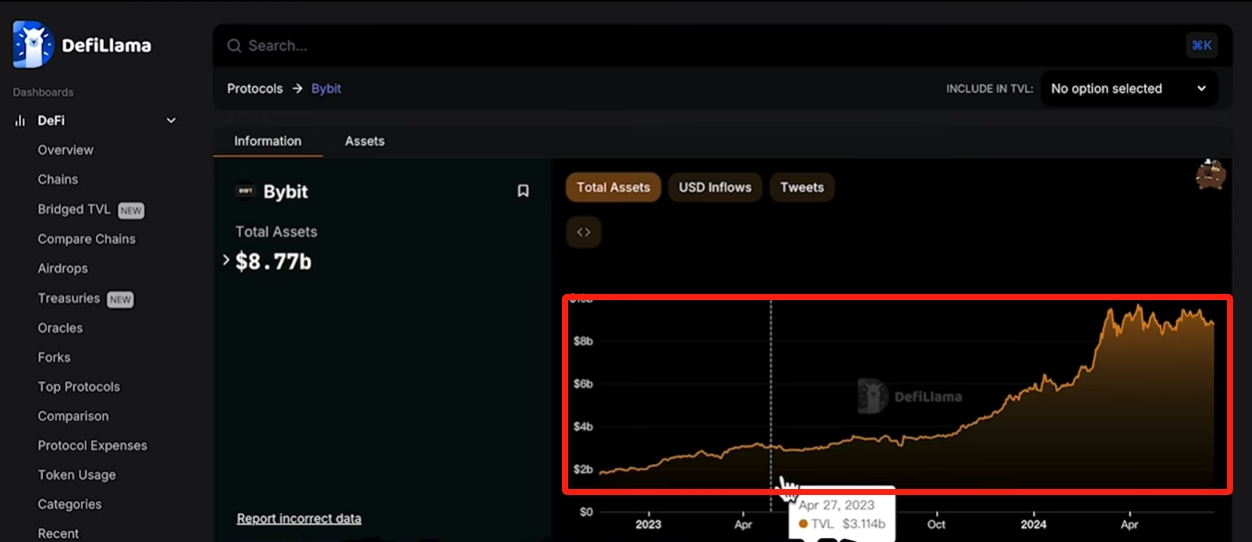The width and height of the screenshot is (1252, 542).
Task: Open Categories in the sidebar
Action: tap(70, 504)
